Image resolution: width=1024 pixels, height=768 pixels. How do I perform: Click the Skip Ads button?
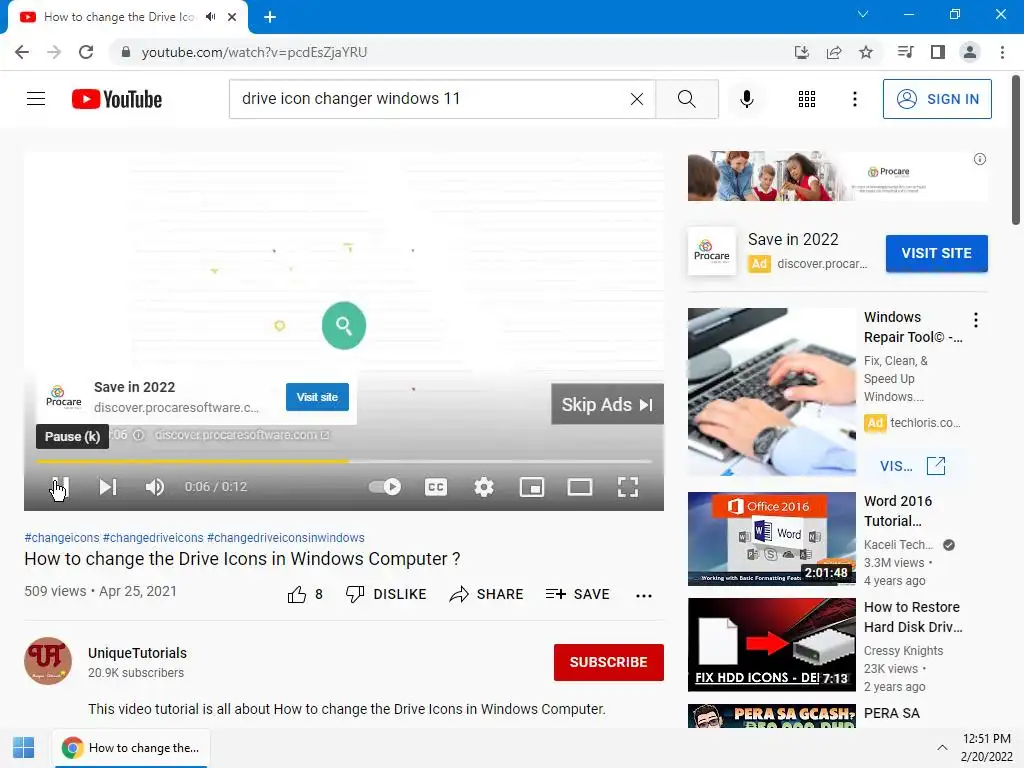pos(607,404)
